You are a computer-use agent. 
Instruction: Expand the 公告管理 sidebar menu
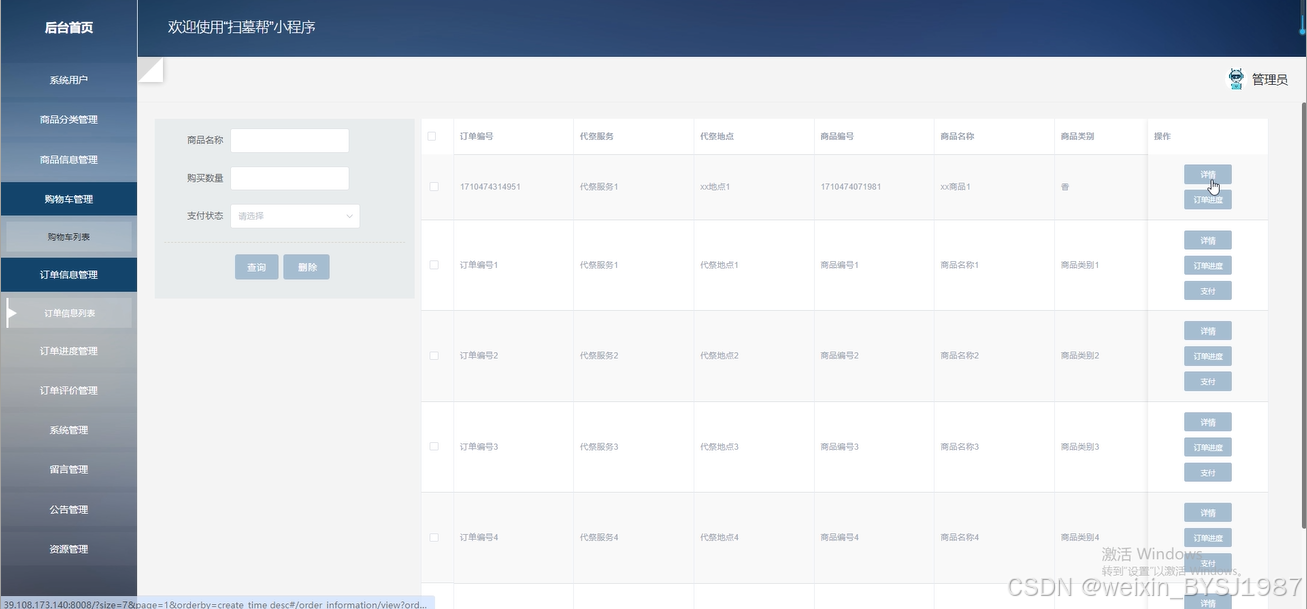[69, 510]
